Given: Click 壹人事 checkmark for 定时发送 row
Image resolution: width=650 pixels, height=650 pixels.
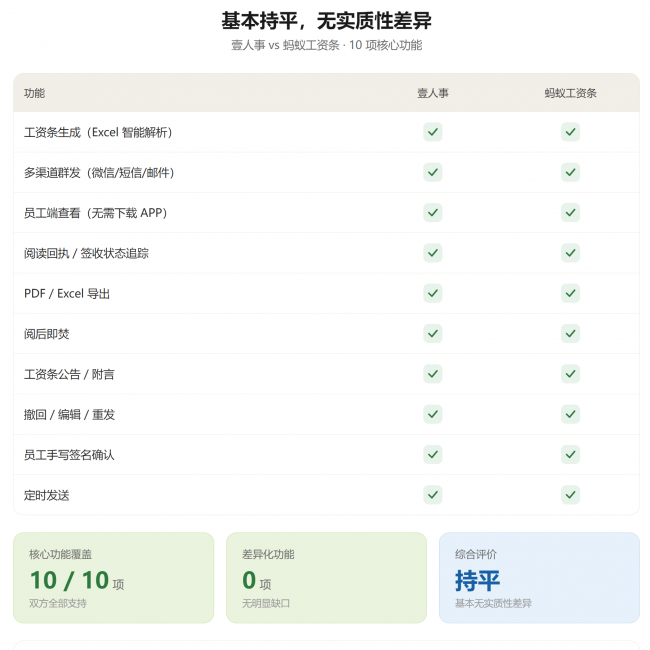Looking at the screenshot, I should (432, 495).
